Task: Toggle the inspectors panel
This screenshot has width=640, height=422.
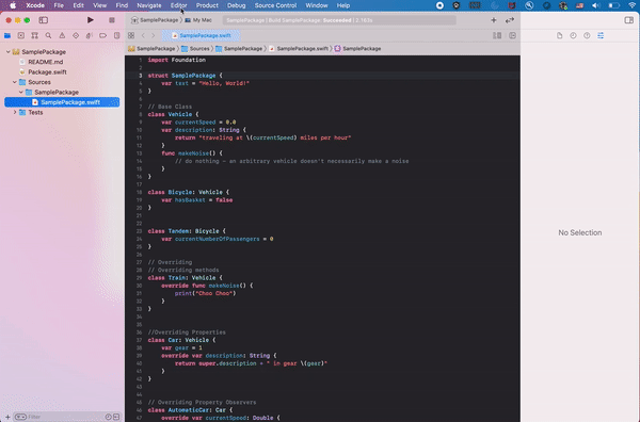Action: (629, 20)
